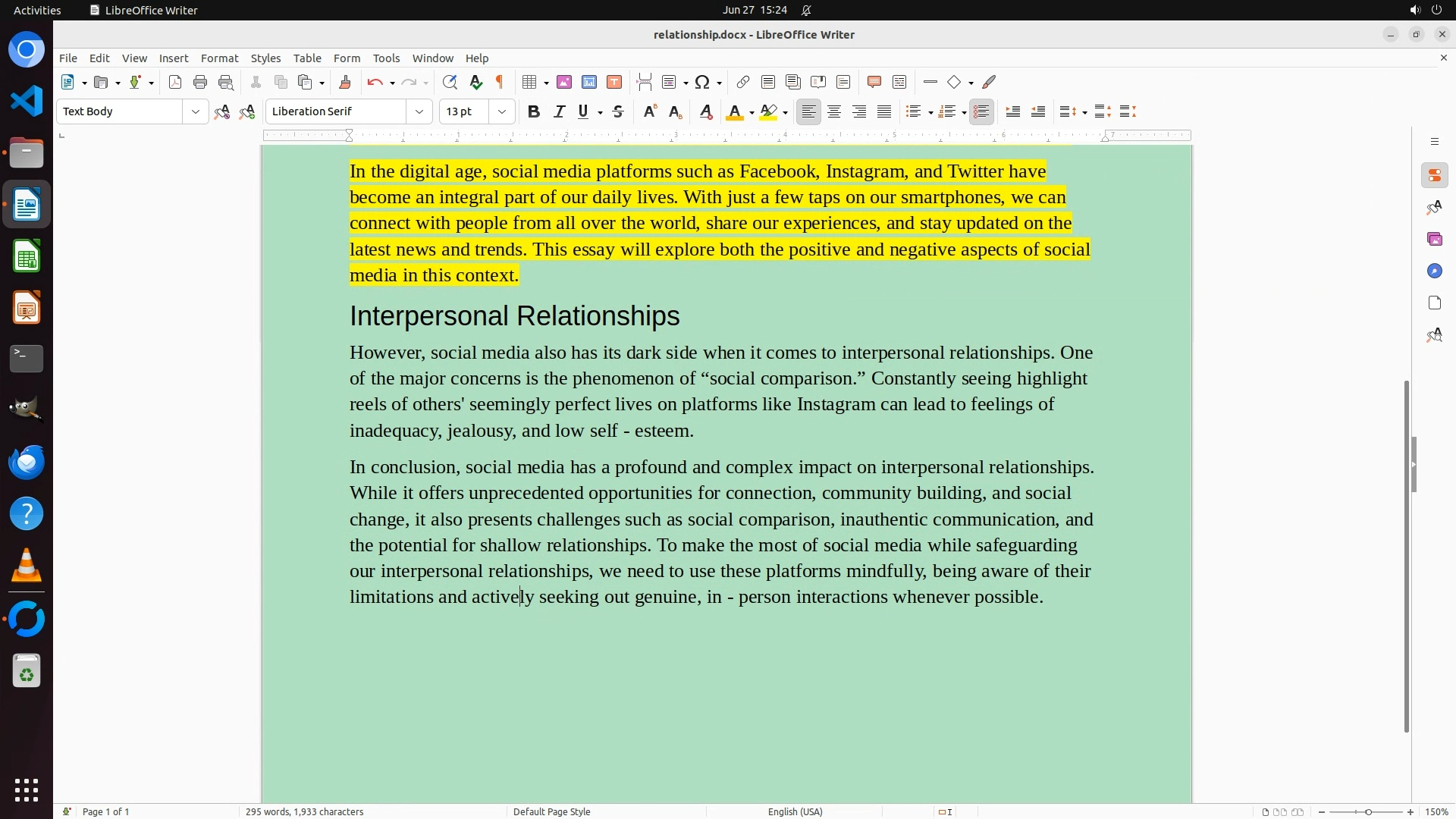Screen dimensions: 1456x819
Task: Open the sidebar Gallery panel
Action: tap(1434, 240)
